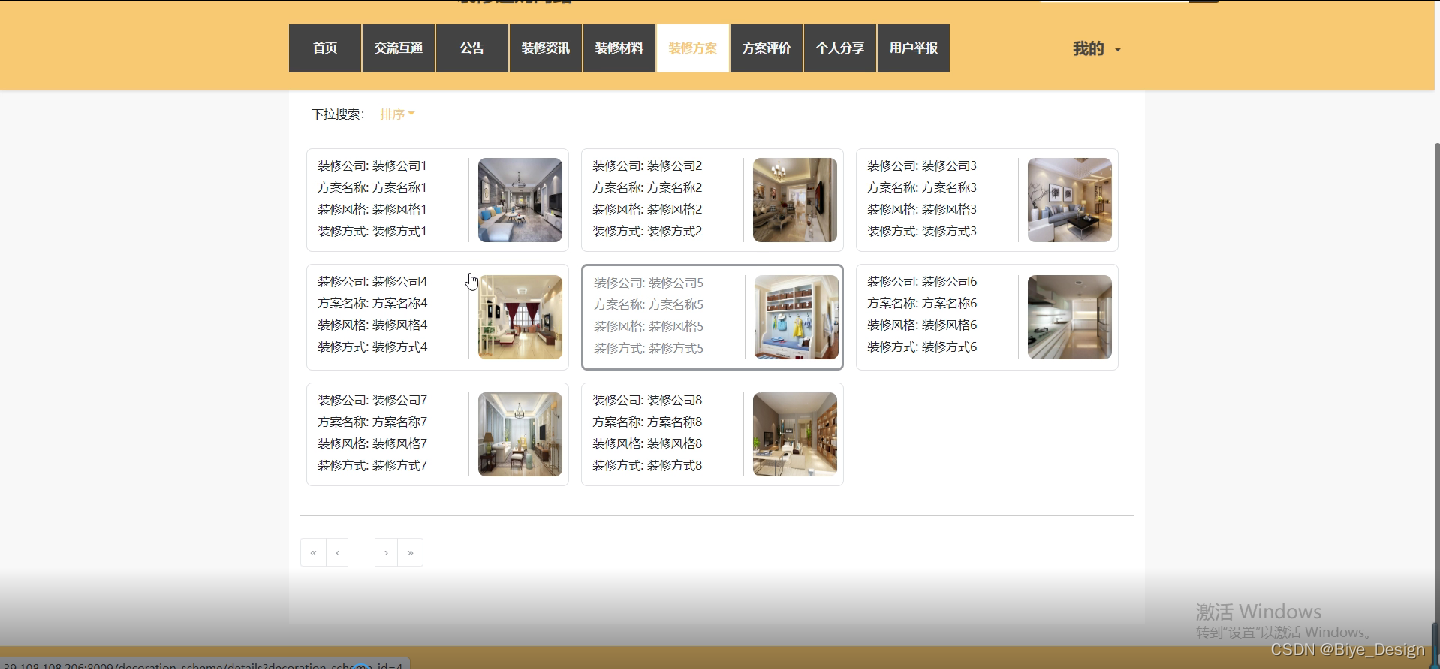1440x669 pixels.
Task: Click the text 方案名称4
Action: click(400, 303)
